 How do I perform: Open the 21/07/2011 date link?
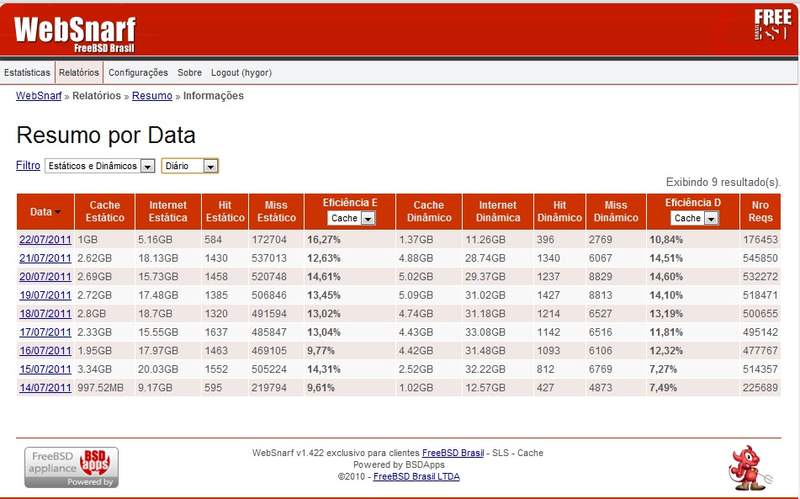pos(45,258)
